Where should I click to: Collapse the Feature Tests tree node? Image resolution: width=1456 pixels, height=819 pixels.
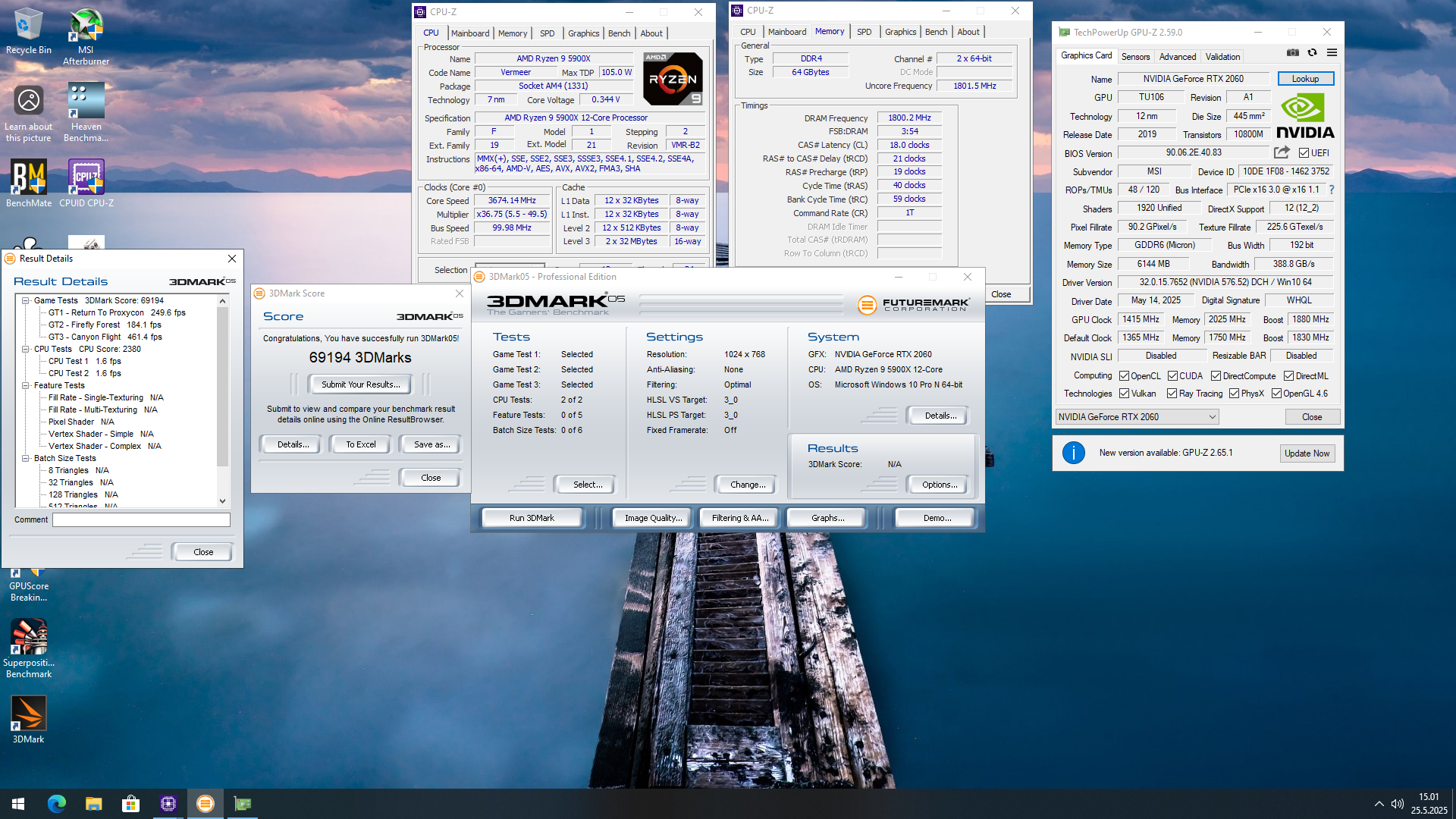point(25,385)
